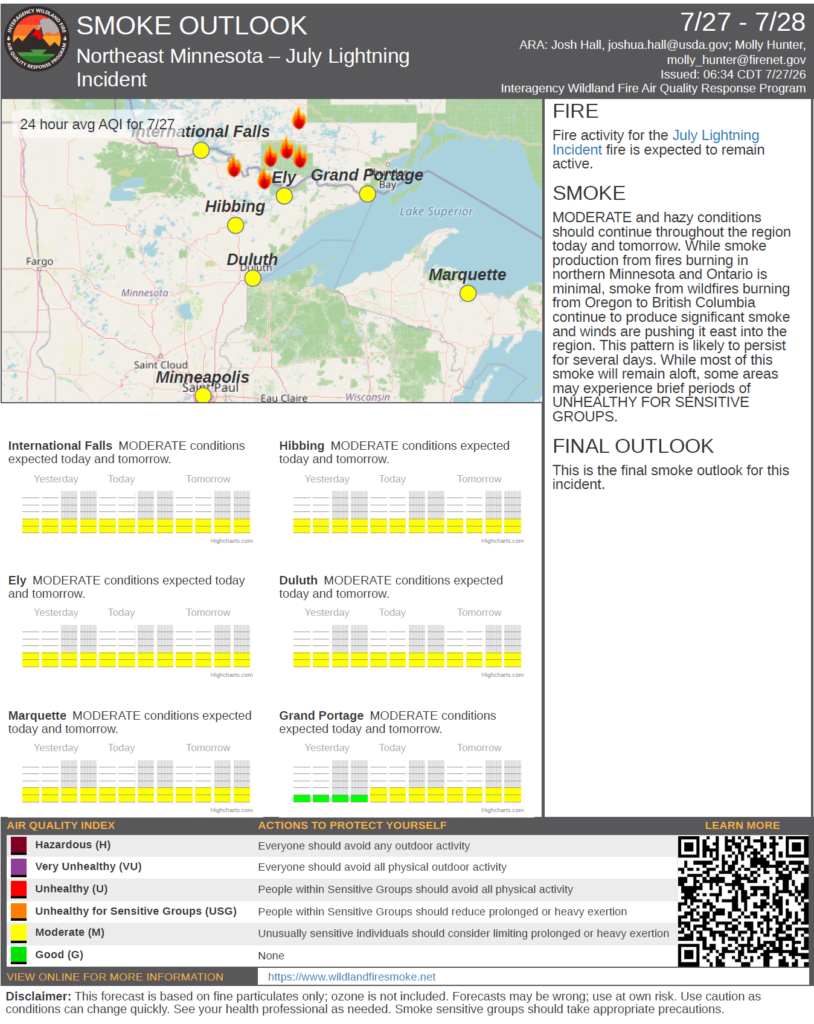Click the northernmost fire icon on the map
Screen dimensions: 814x1024
(x=299, y=118)
